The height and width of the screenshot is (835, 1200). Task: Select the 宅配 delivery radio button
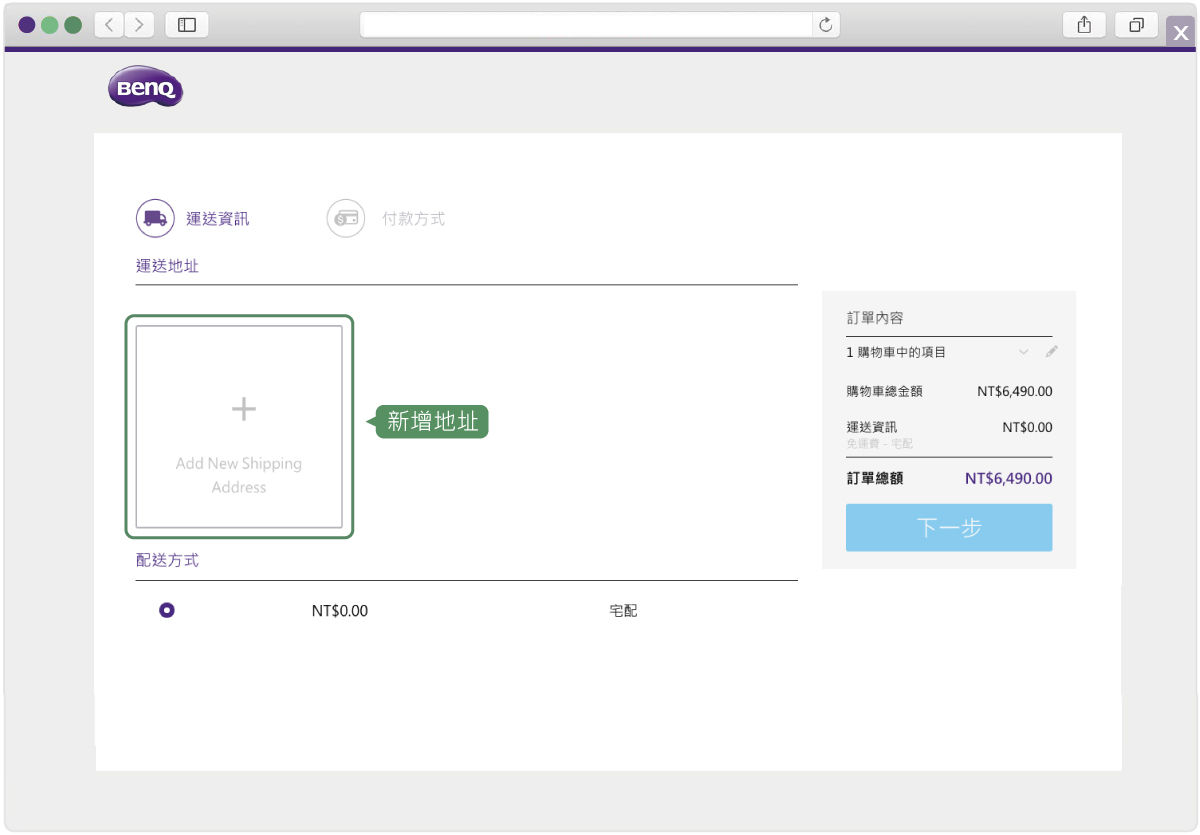click(x=166, y=609)
